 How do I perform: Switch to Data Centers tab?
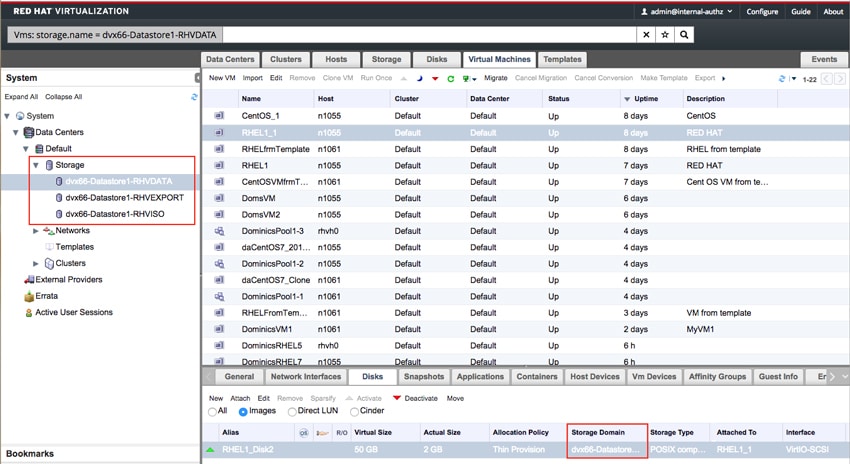(230, 60)
